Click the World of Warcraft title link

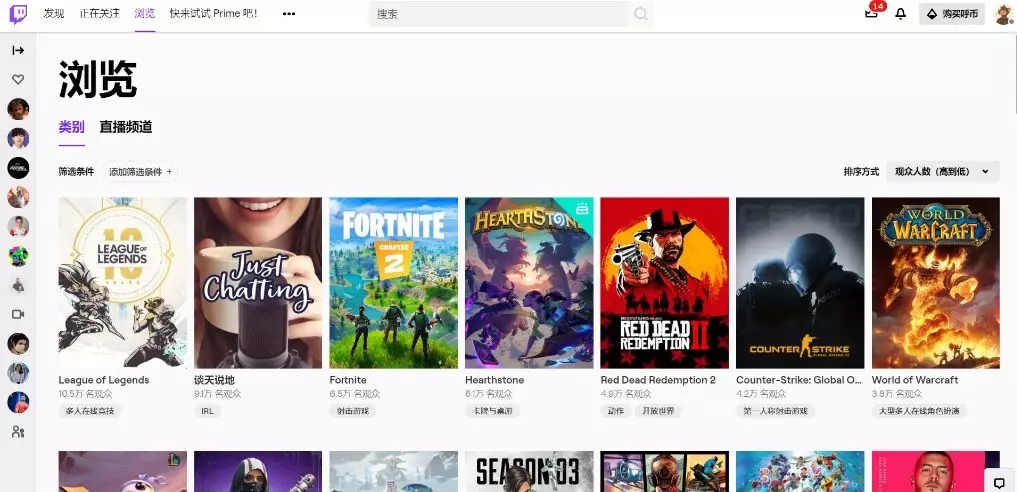[x=915, y=380]
